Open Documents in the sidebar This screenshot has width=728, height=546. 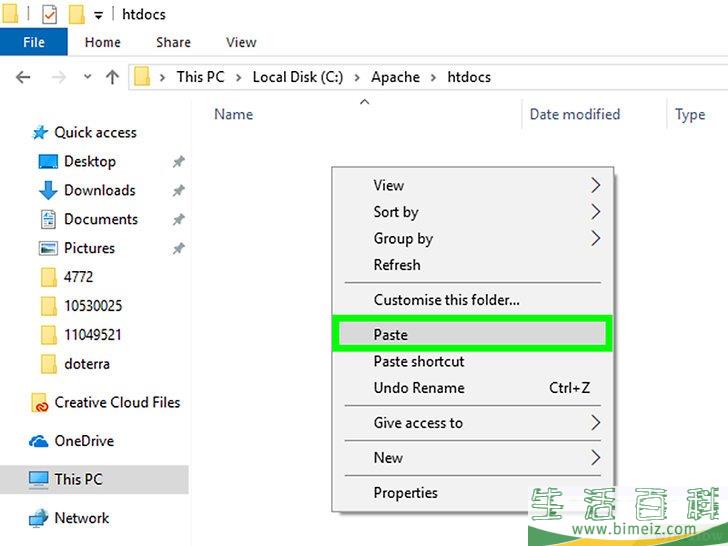coord(101,219)
